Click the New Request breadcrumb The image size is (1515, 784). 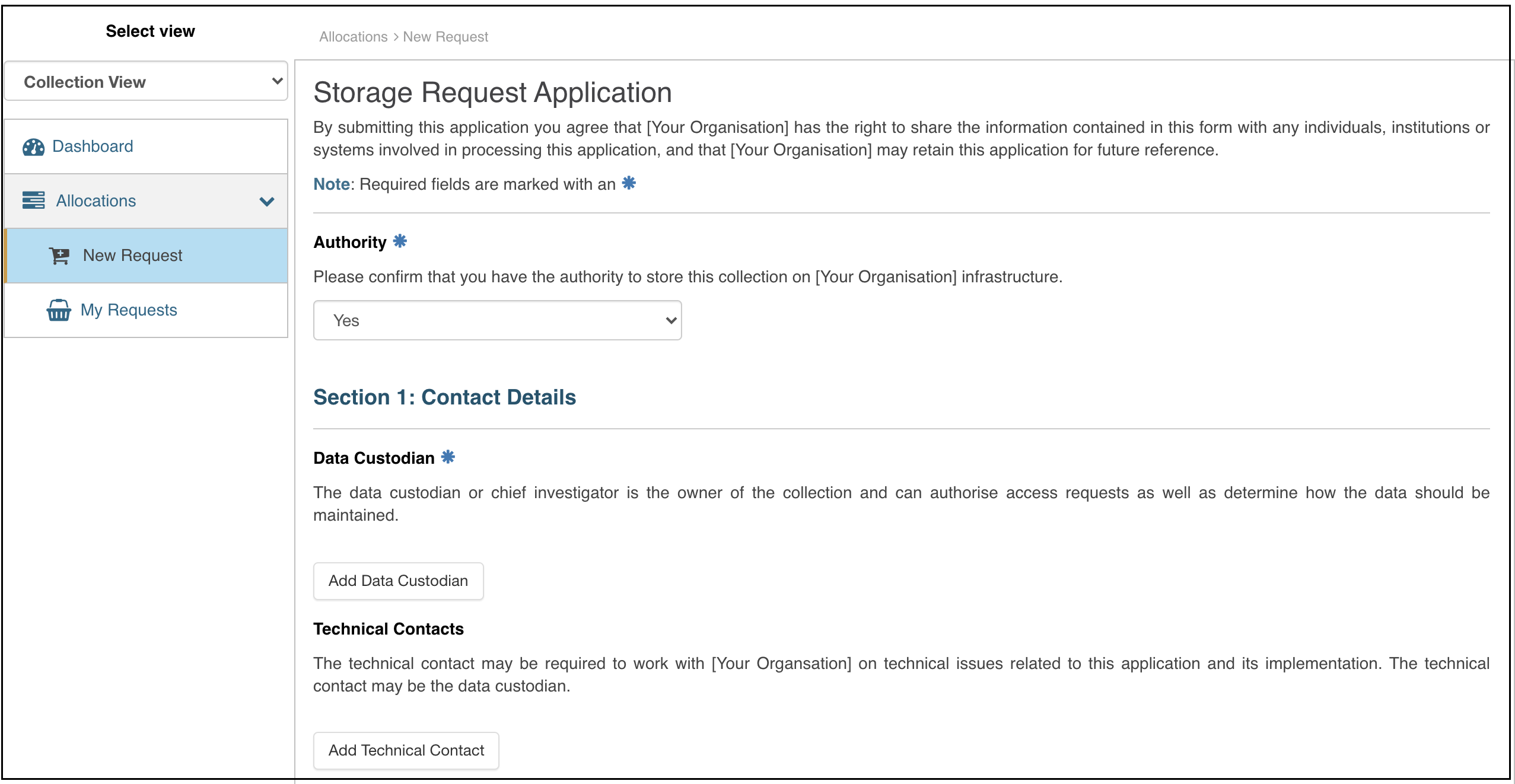point(445,37)
